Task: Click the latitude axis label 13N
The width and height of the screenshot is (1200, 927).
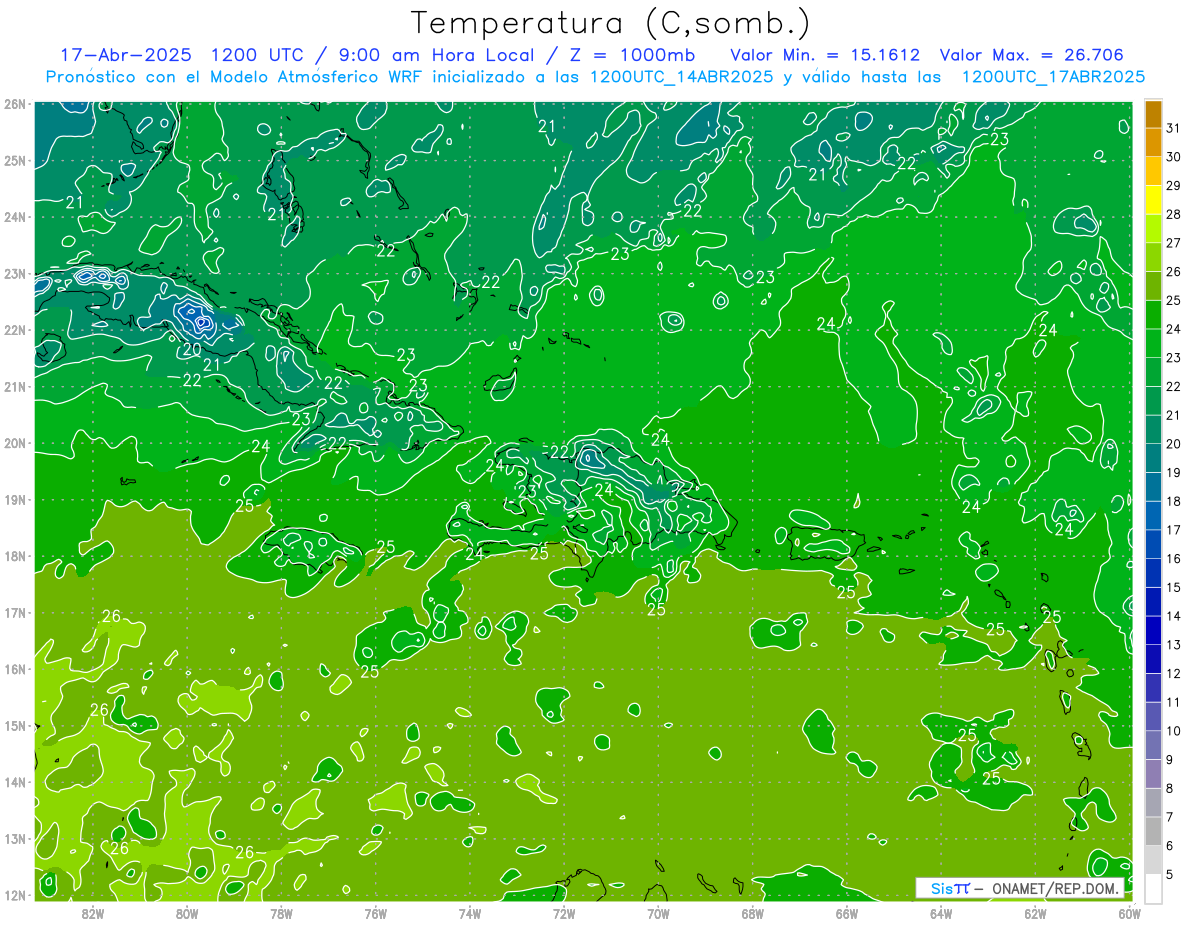Action: tap(14, 838)
